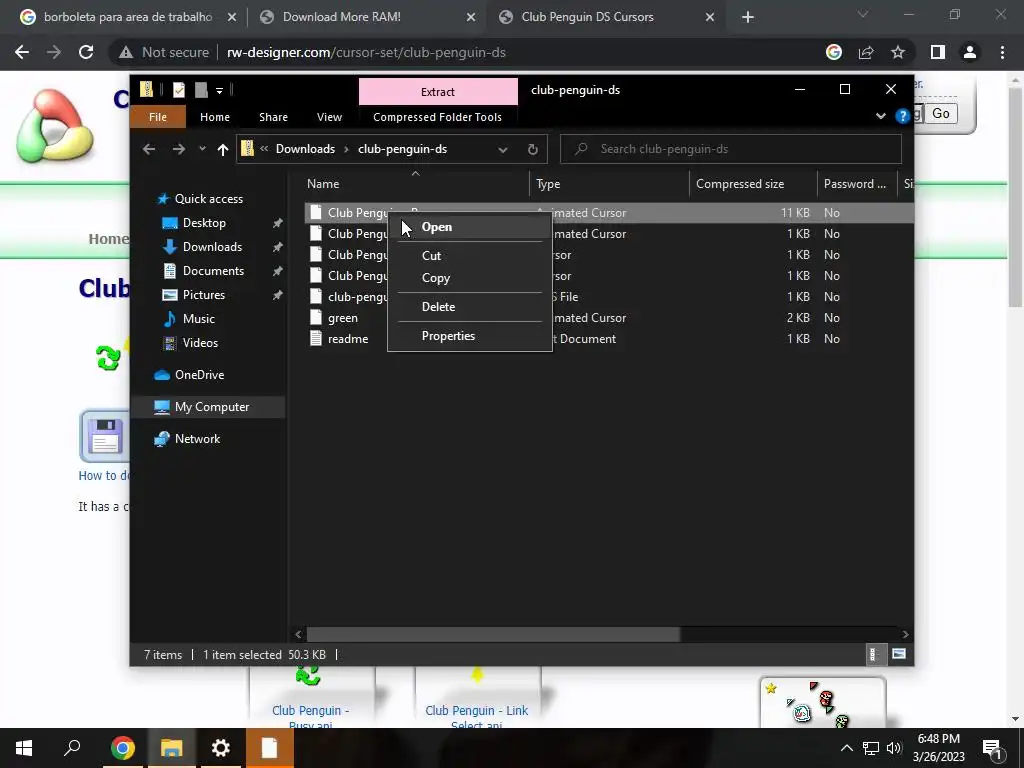Switch to borboleta para area de trabalho tab
The height and width of the screenshot is (768, 1024).
[128, 17]
